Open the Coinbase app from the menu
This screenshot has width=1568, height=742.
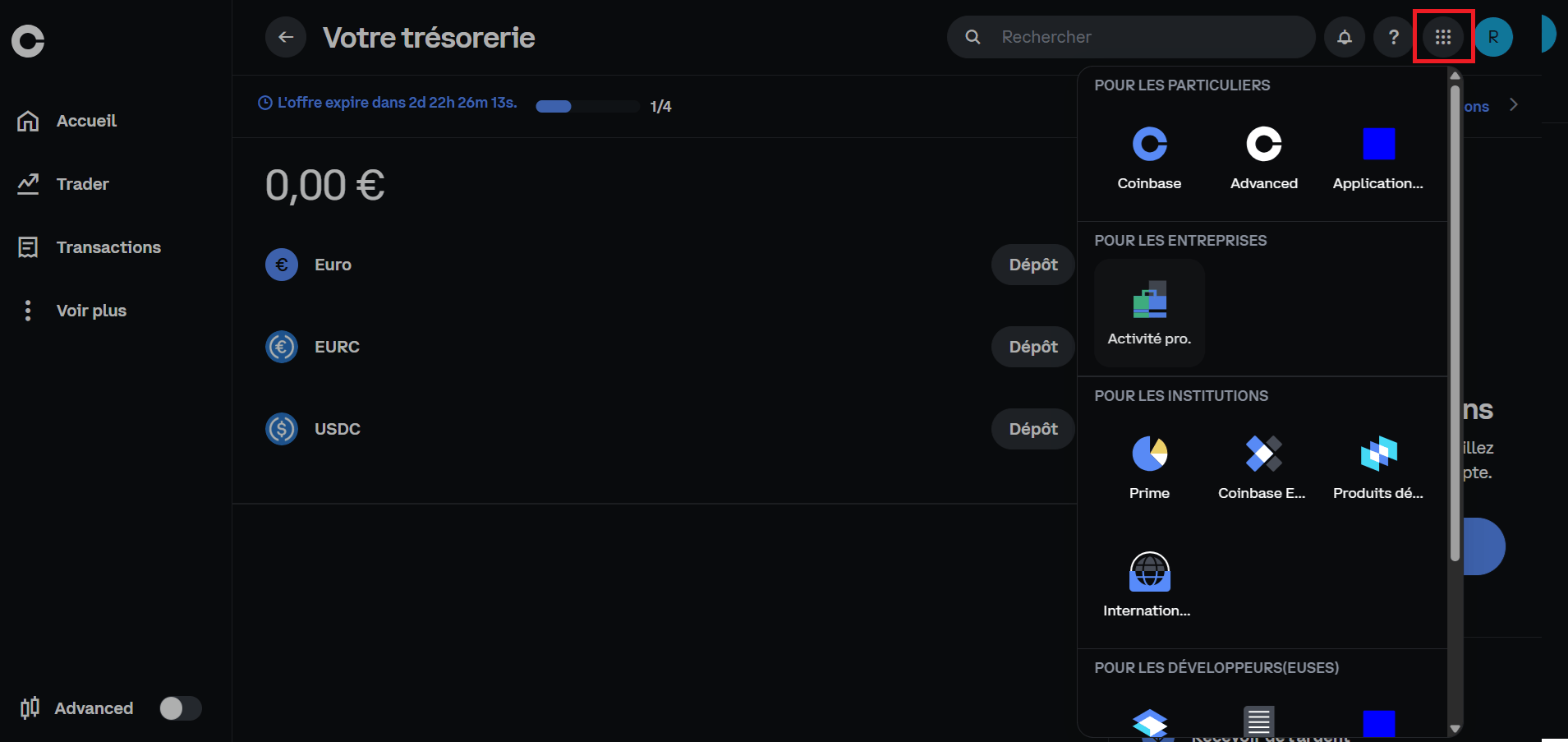pyautogui.click(x=1148, y=156)
